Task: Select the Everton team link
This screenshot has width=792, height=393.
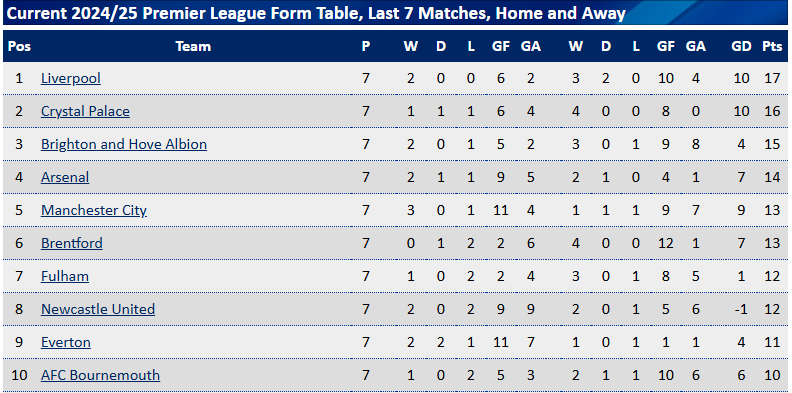Action: (x=66, y=342)
